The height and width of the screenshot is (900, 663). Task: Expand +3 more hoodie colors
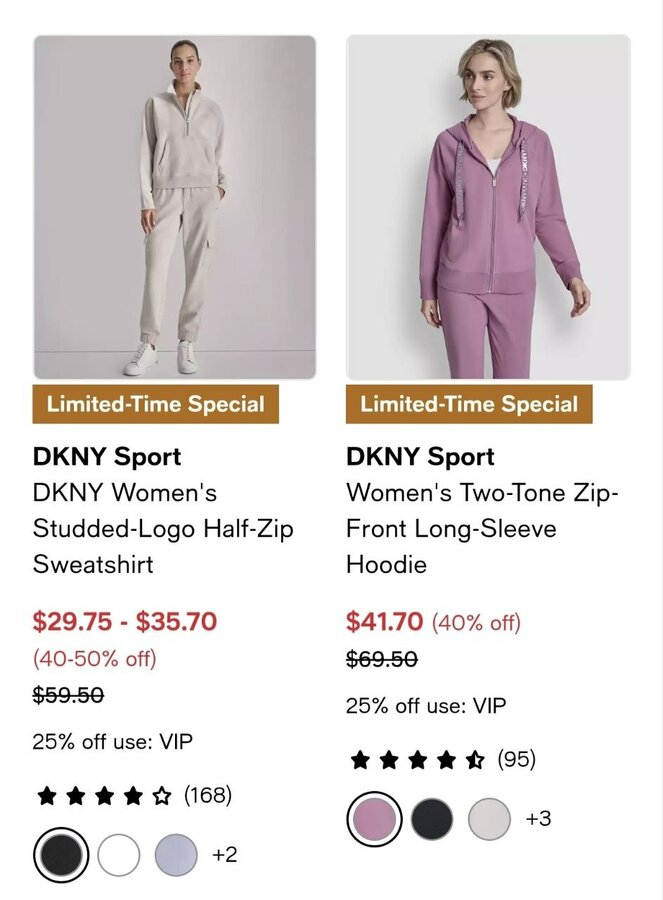pos(538,819)
